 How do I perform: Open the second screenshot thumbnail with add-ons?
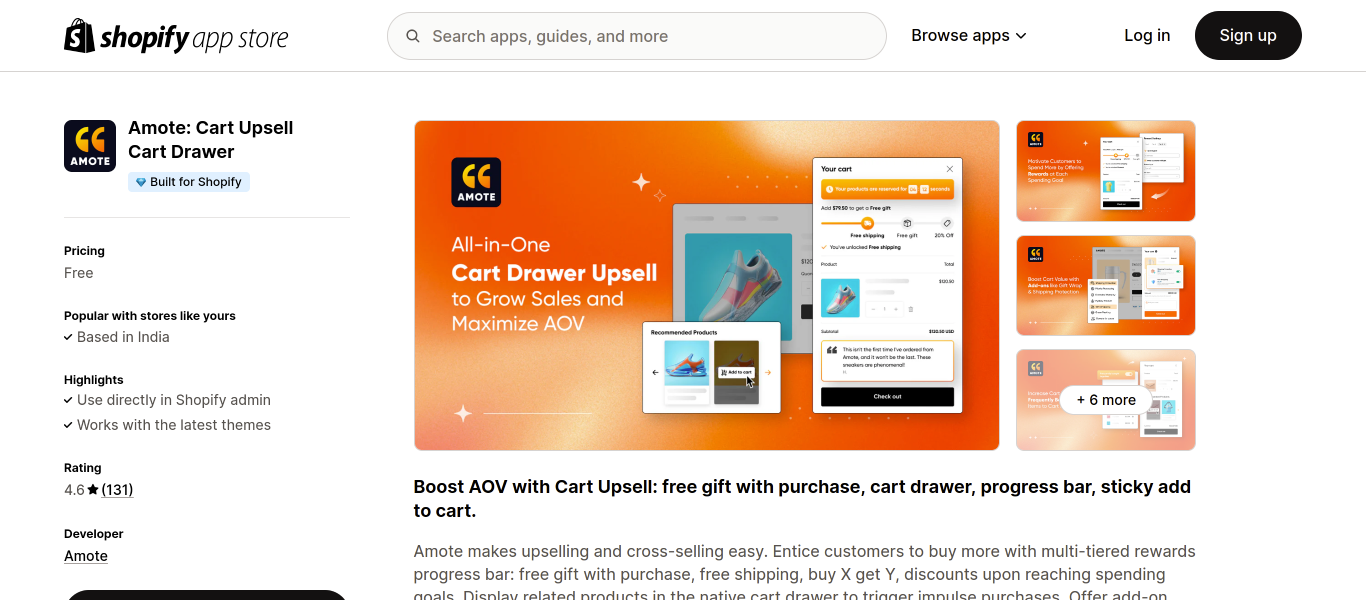(x=1106, y=285)
